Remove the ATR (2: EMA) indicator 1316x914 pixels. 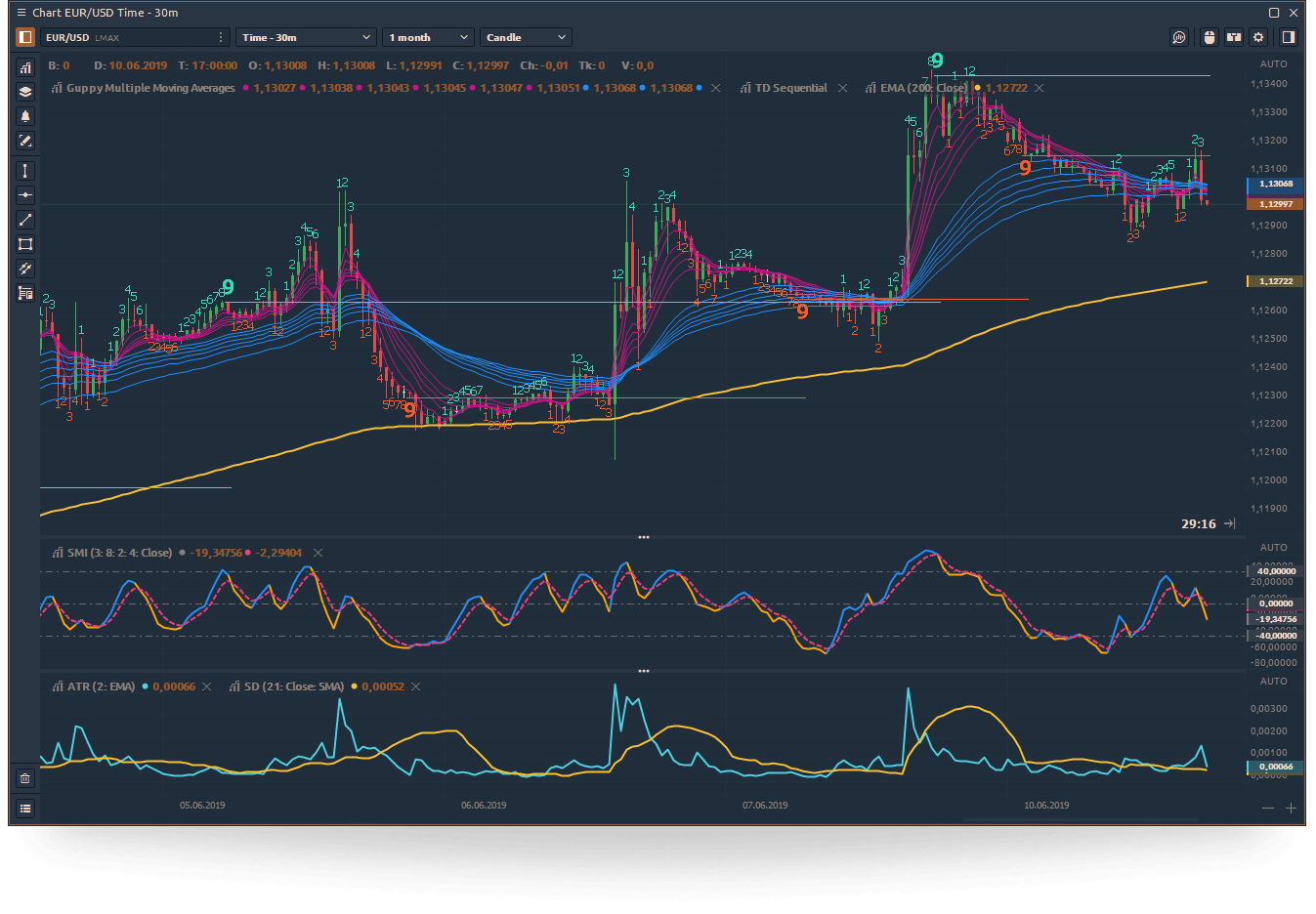[206, 686]
